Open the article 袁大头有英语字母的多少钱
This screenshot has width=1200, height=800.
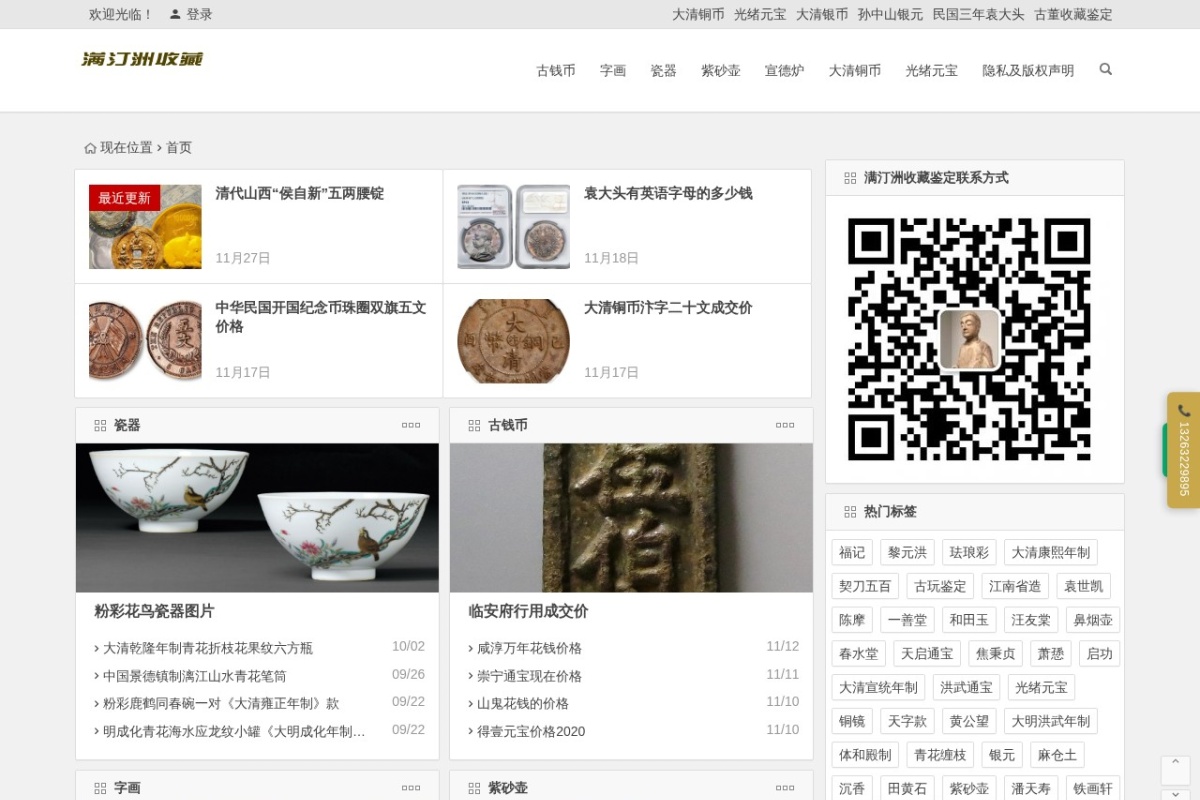click(x=668, y=193)
